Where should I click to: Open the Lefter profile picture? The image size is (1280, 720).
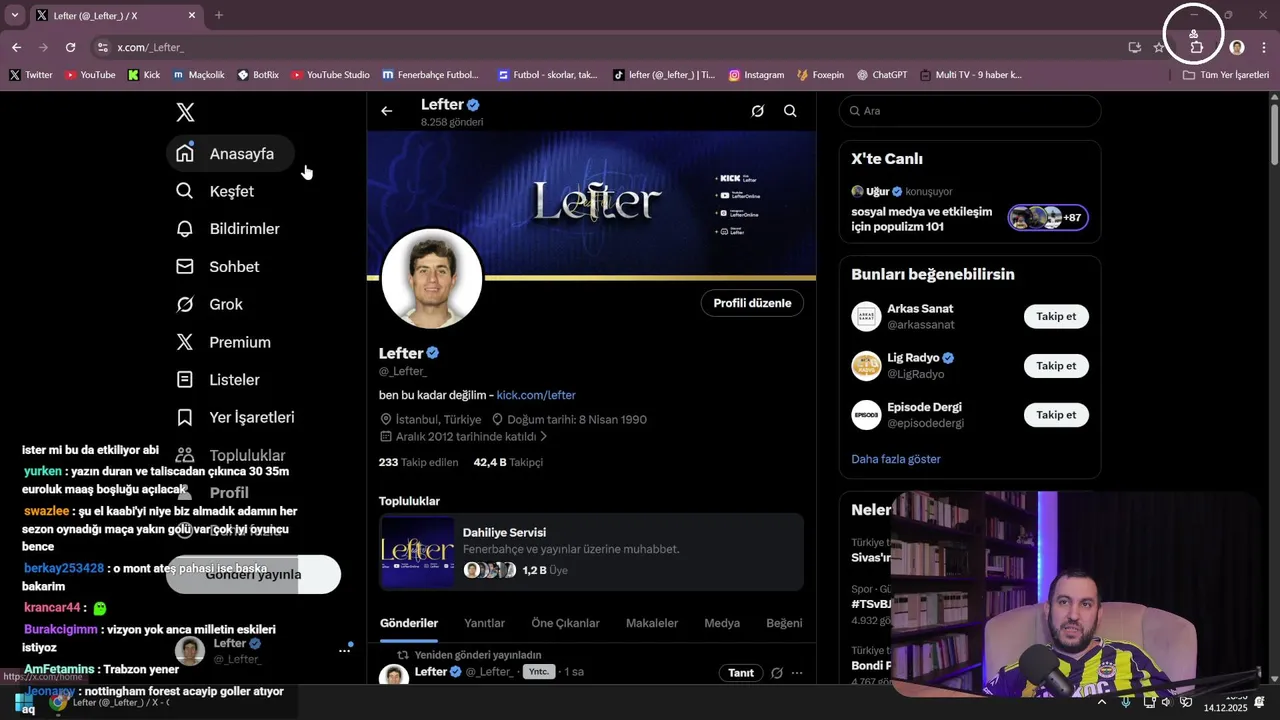coord(432,279)
